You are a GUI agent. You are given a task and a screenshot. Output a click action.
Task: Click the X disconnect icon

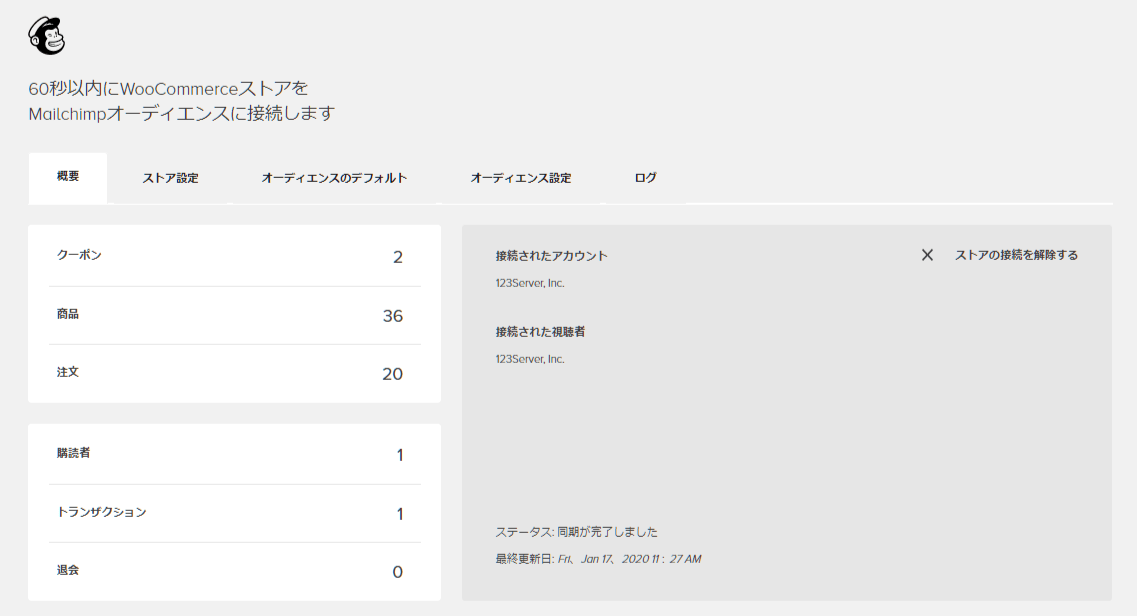click(x=927, y=255)
